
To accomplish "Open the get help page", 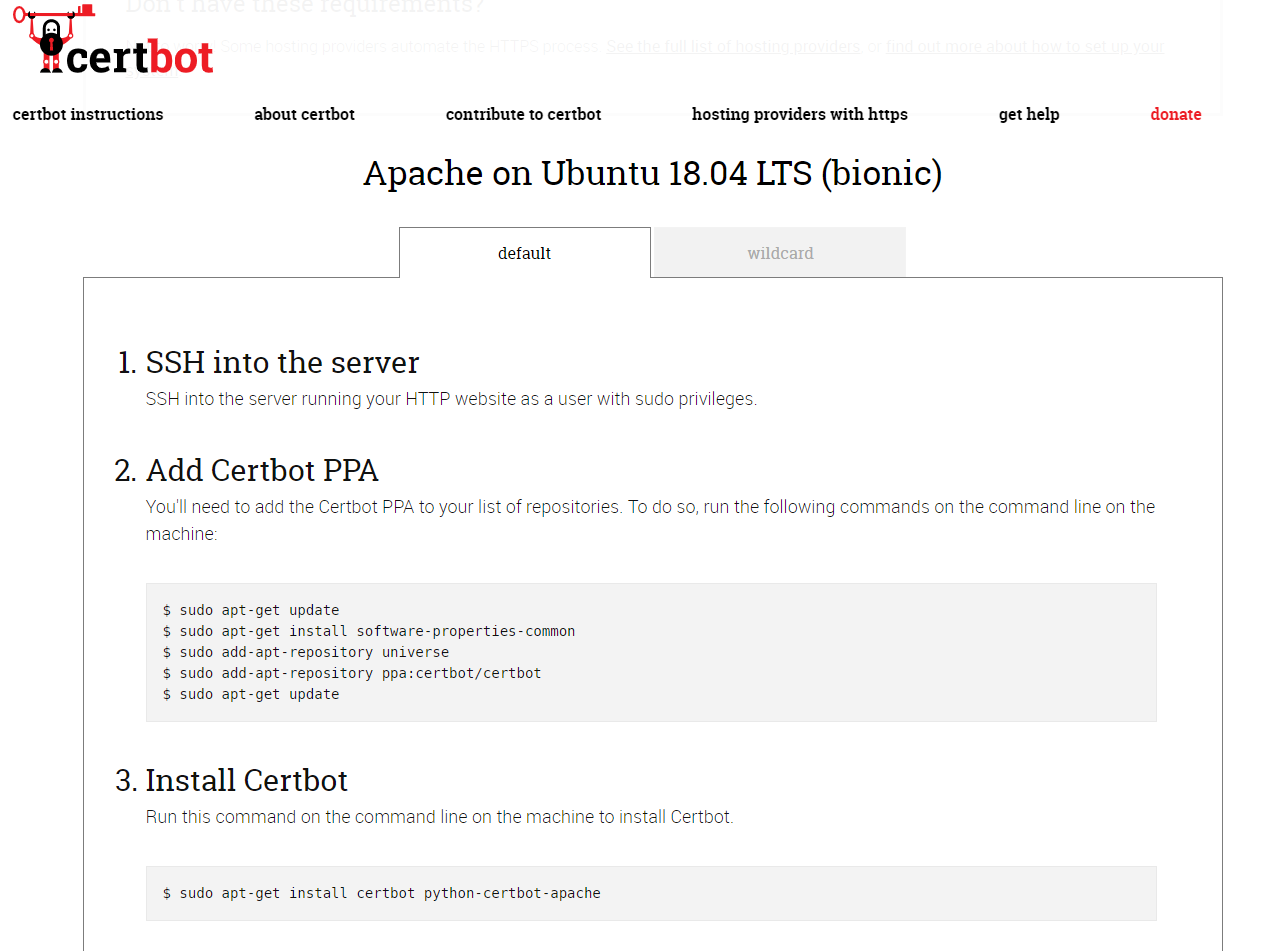I will point(1029,114).
